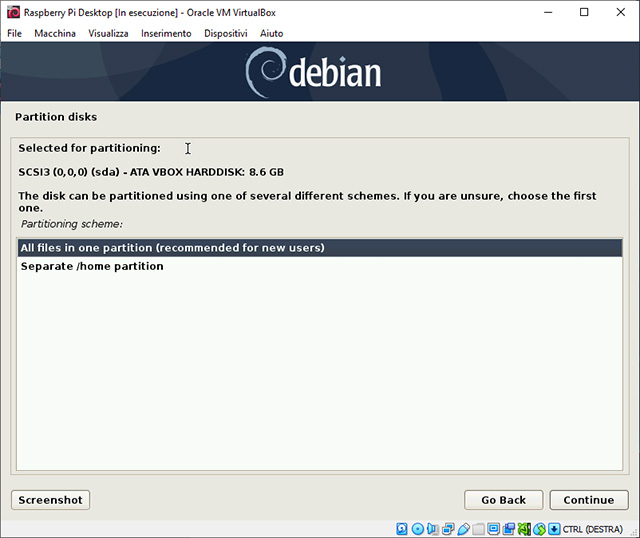Click the network adapter status icon
The height and width of the screenshot is (538, 640).
pos(447,528)
